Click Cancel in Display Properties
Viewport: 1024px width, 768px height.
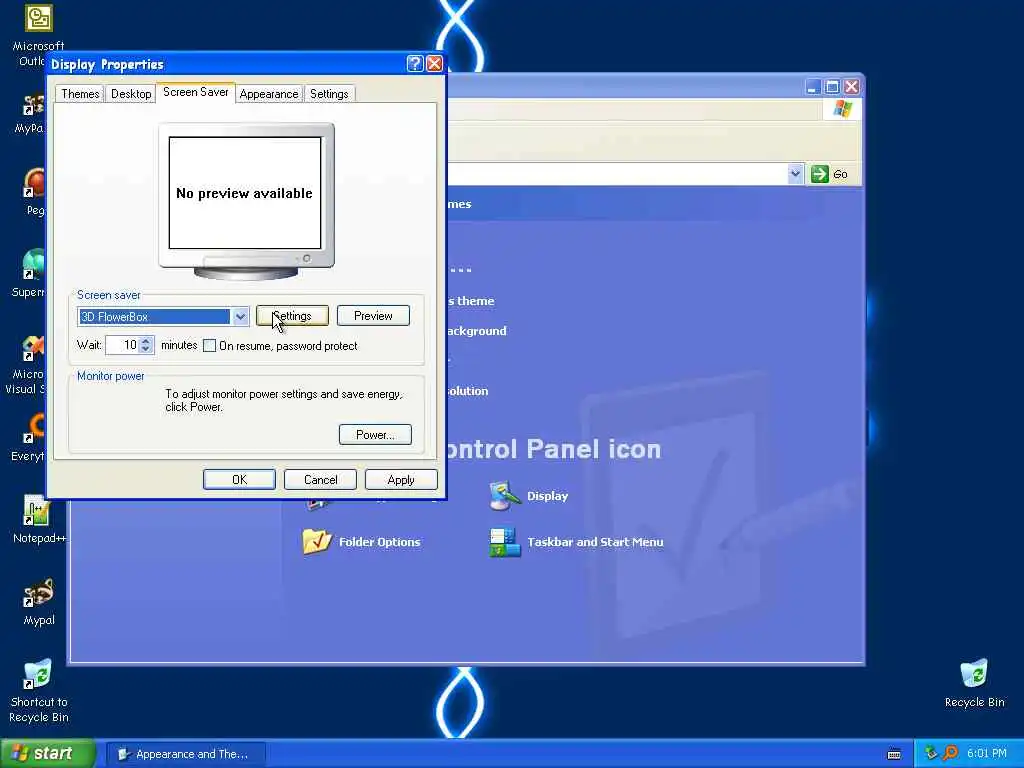(x=320, y=479)
